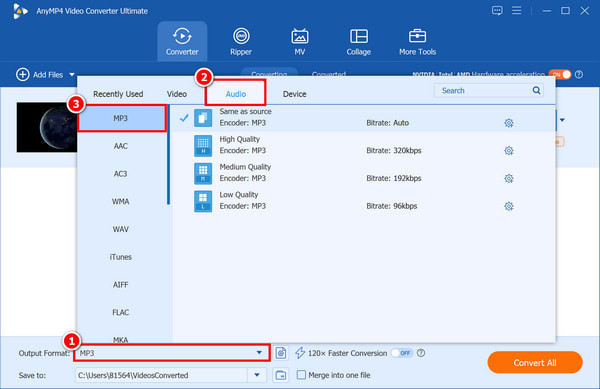Click Bitrate: 96kbps text
This screenshot has width=600, height=389.
(391, 206)
